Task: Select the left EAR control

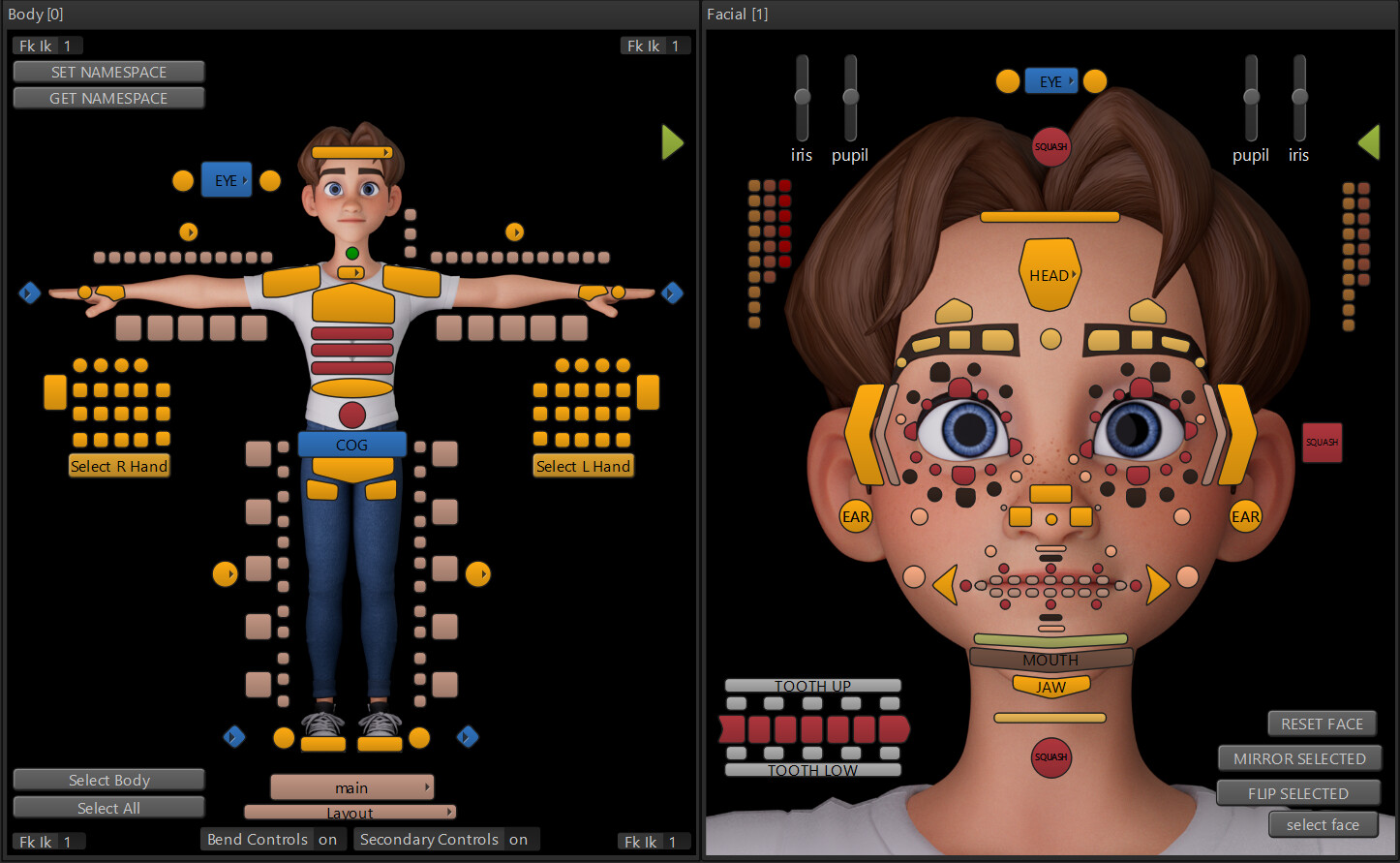Action: click(x=856, y=516)
